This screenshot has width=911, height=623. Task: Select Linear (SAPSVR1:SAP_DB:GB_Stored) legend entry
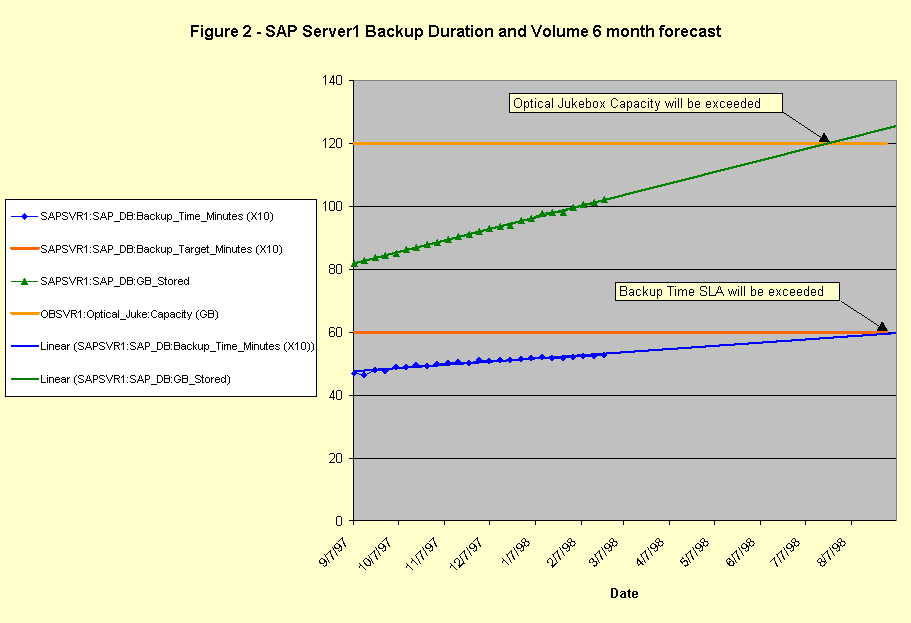pyautogui.click(x=135, y=379)
